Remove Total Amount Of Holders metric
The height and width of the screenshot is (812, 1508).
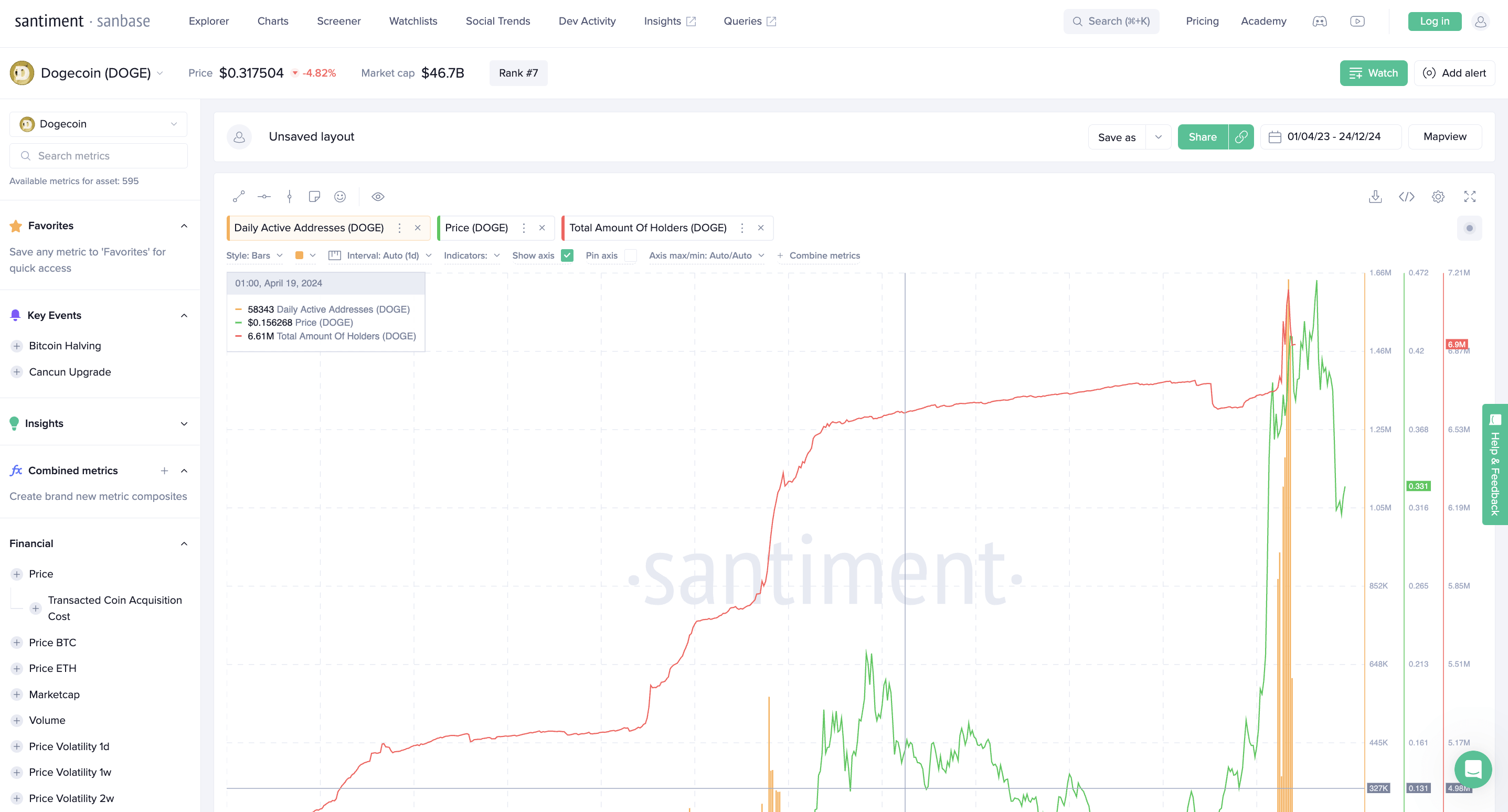(761, 228)
